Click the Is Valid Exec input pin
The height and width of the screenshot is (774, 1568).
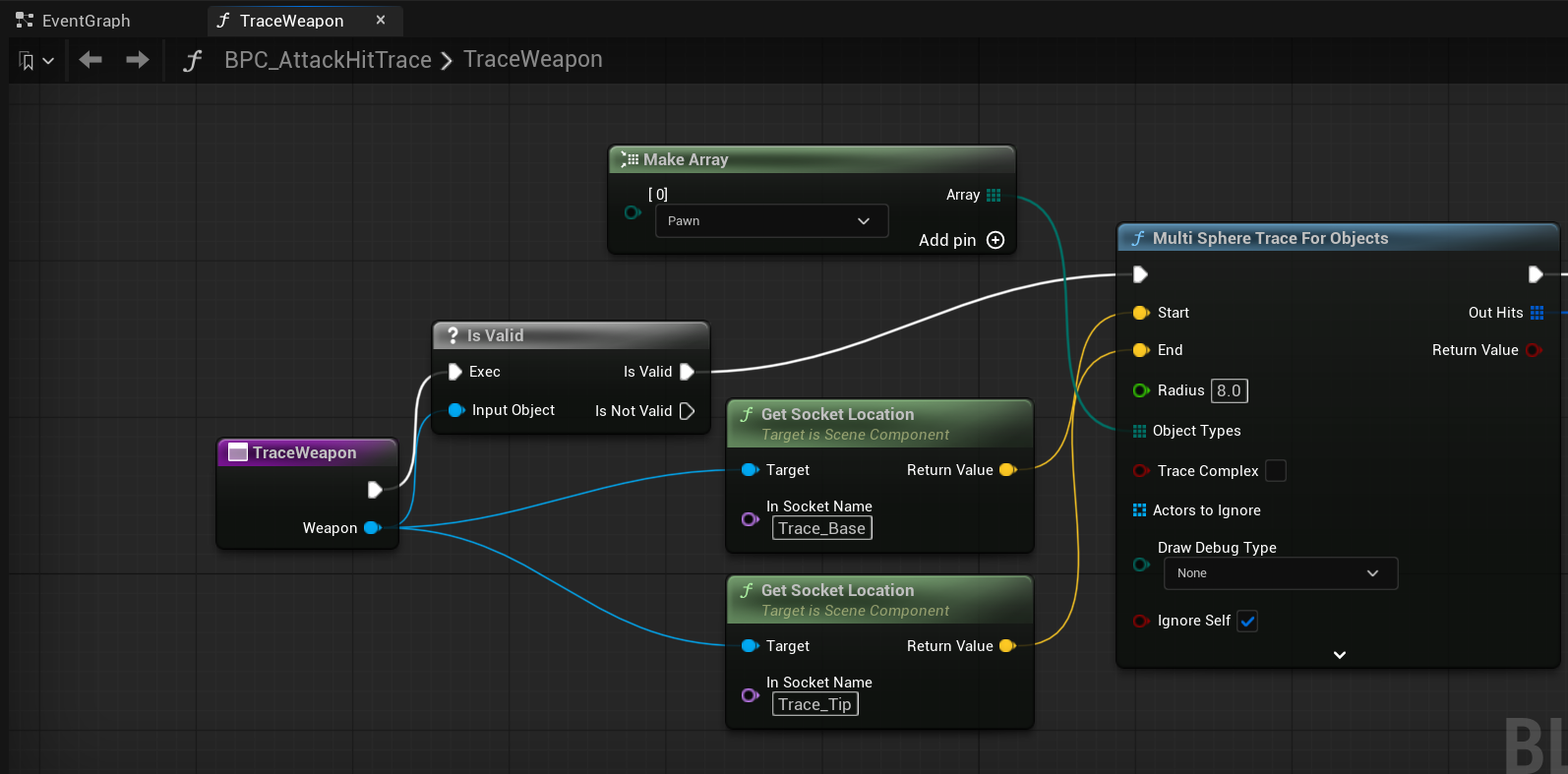coord(455,372)
